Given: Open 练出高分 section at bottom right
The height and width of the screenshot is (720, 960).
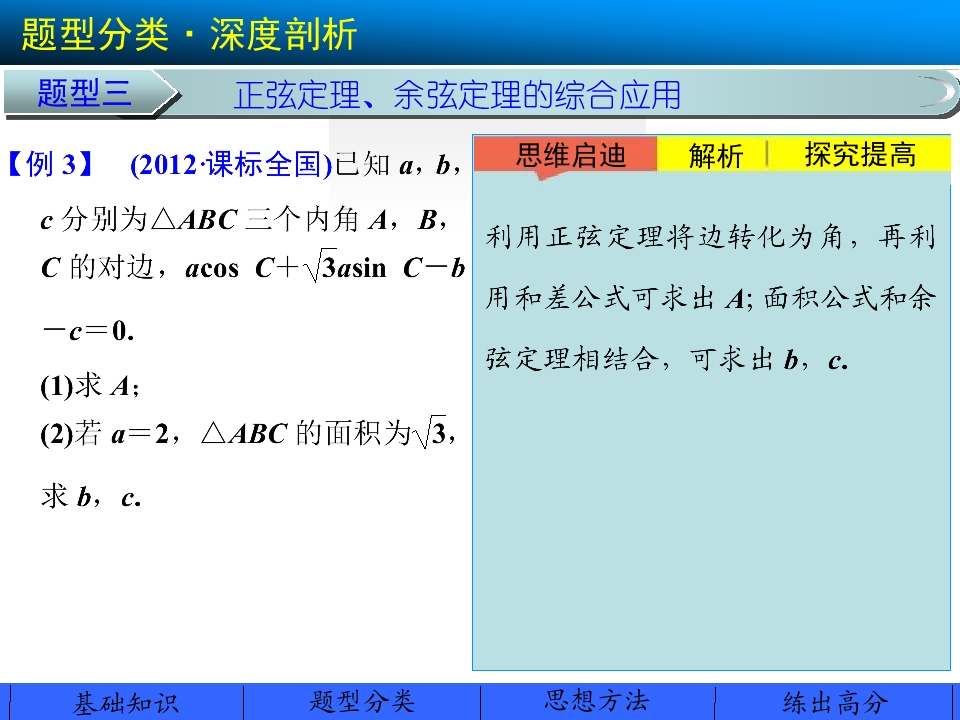Looking at the screenshot, I should pyautogui.click(x=834, y=702).
